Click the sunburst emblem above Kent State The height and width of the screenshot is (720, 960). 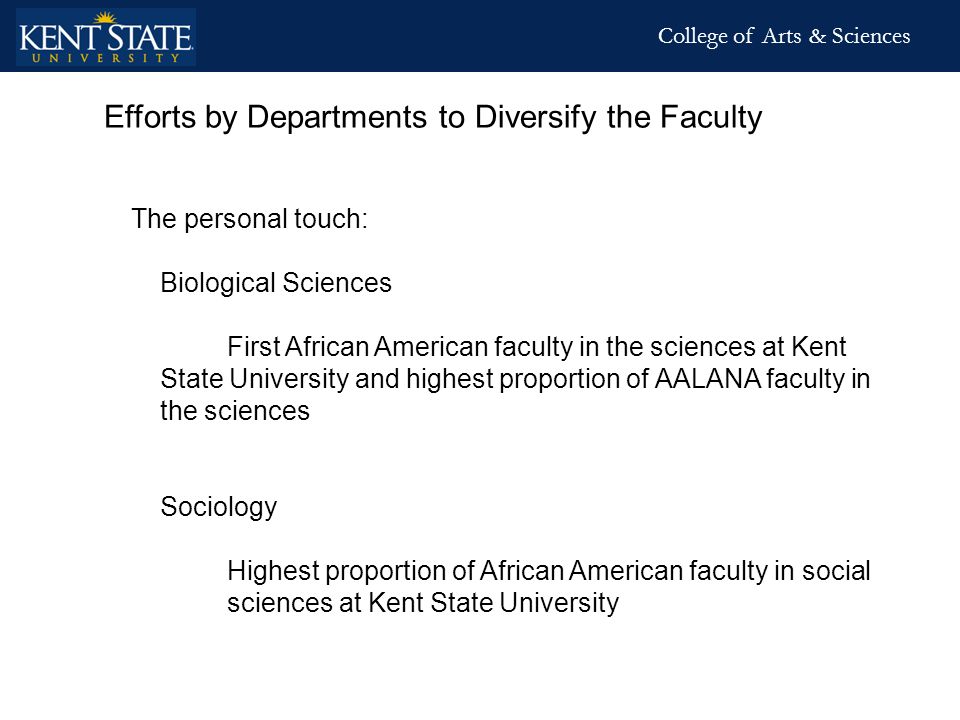[x=105, y=17]
